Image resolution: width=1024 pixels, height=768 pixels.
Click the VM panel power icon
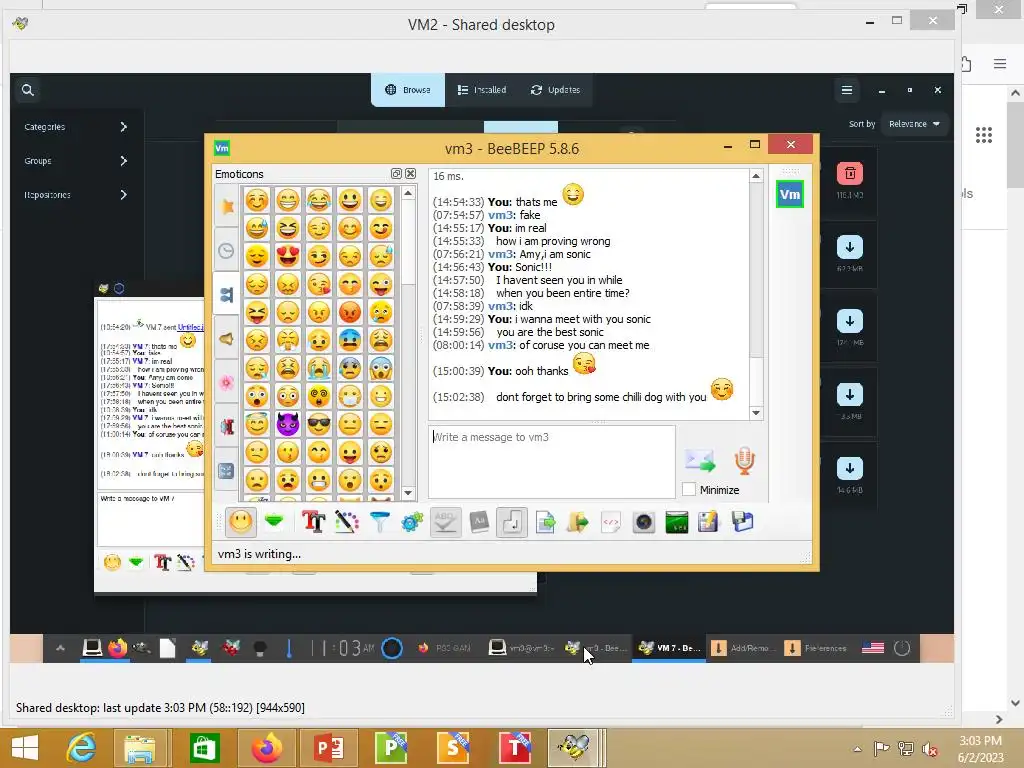pyautogui.click(x=902, y=648)
